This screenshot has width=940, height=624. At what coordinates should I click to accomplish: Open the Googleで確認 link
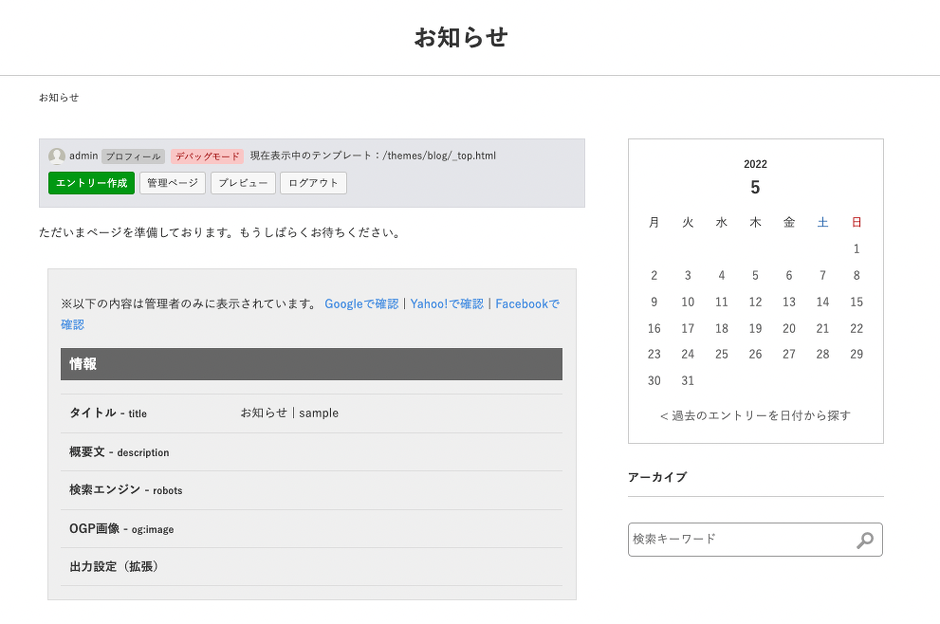(361, 304)
